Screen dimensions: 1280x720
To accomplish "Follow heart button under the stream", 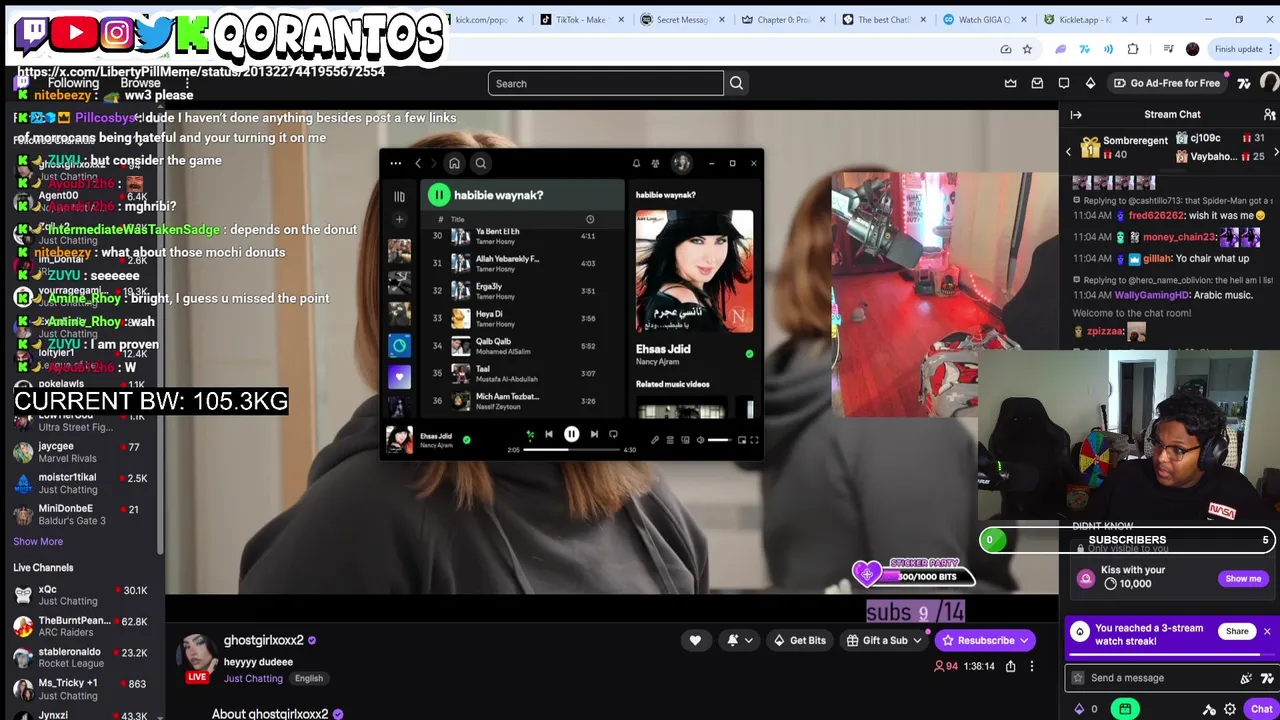I will click(695, 641).
